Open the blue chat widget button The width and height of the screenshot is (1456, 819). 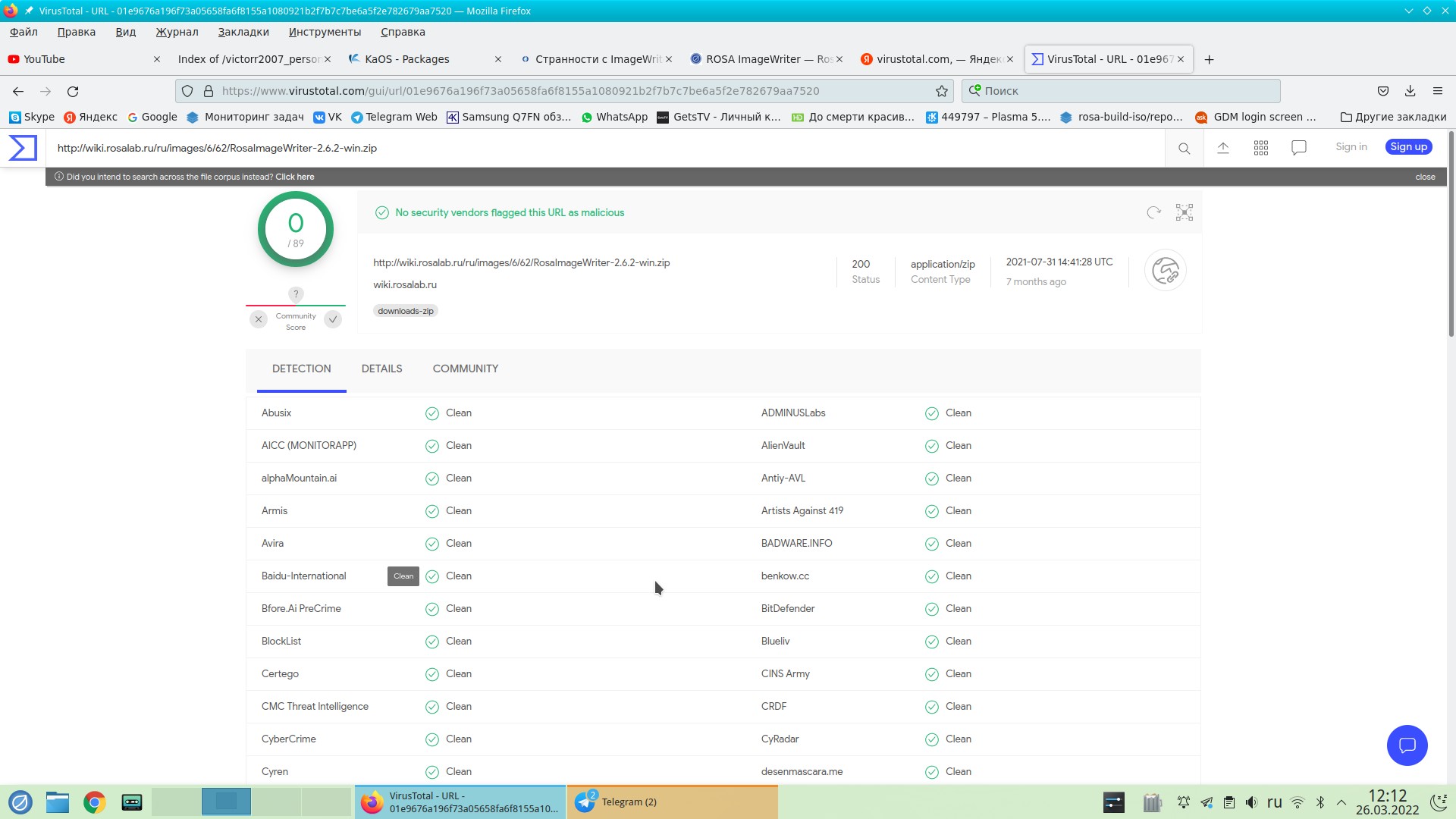click(x=1407, y=745)
